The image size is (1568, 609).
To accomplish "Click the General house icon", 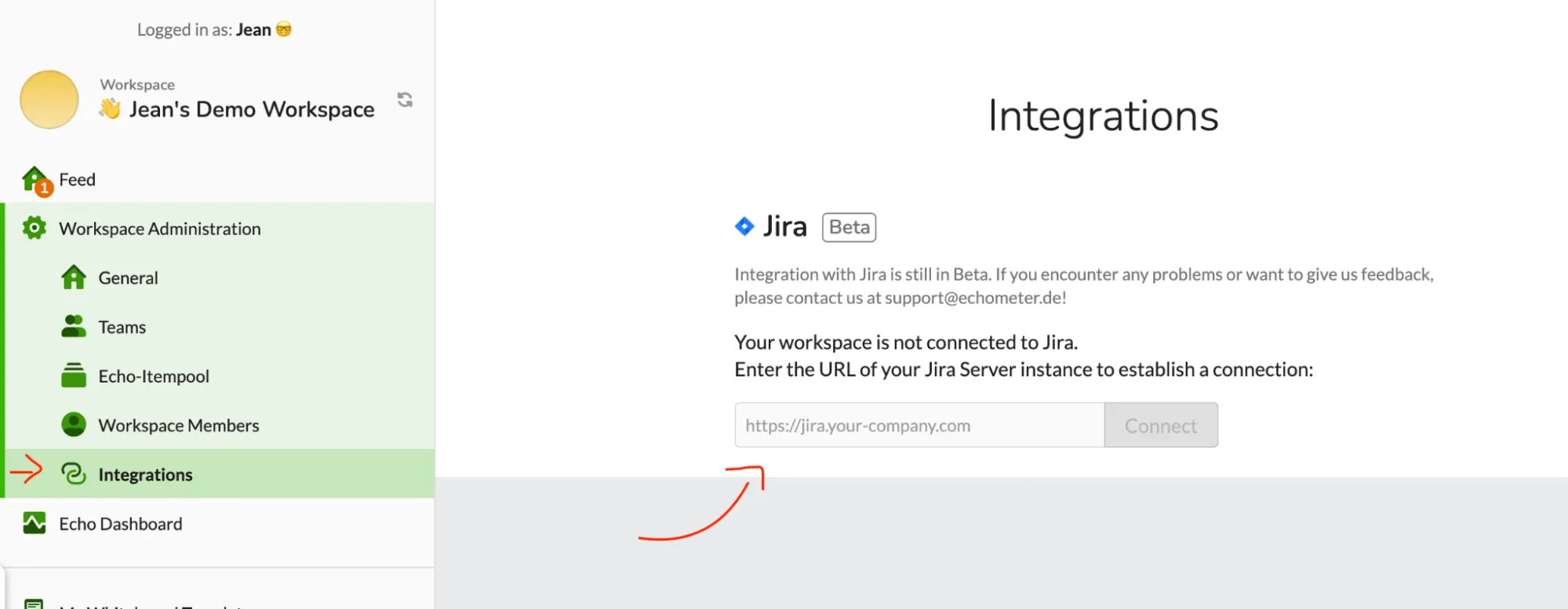I will click(x=74, y=277).
